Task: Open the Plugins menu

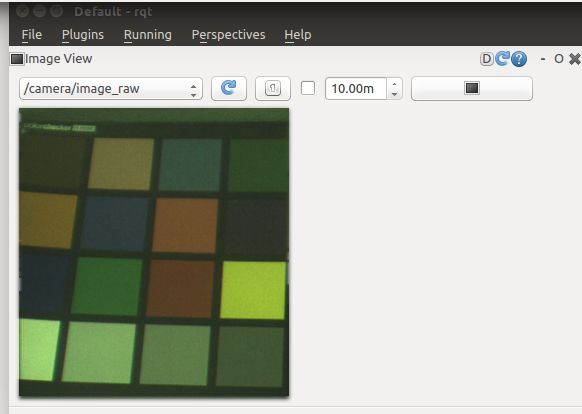Action: (x=83, y=35)
